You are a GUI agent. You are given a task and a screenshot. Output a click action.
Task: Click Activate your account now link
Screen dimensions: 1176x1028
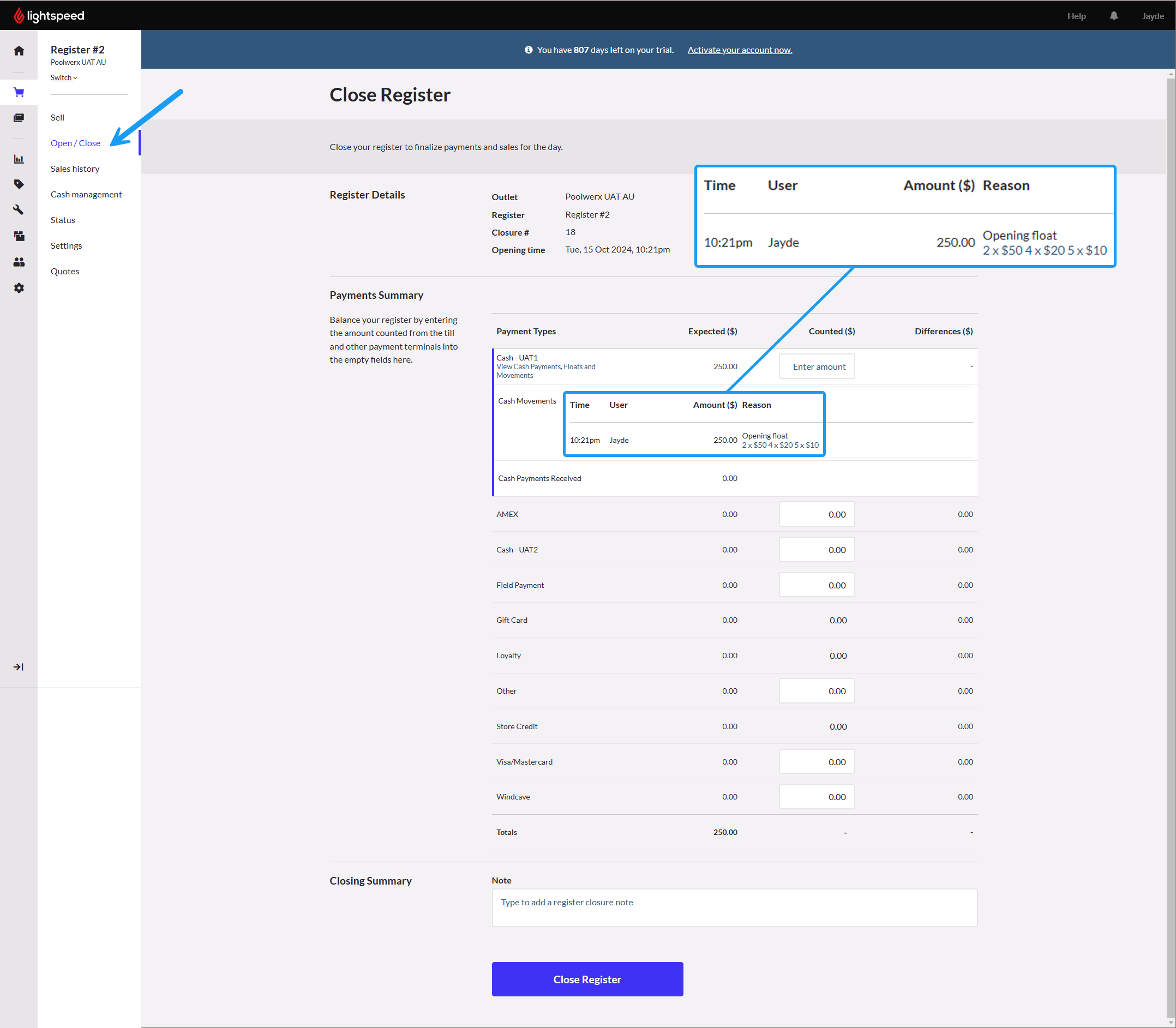pyautogui.click(x=740, y=50)
